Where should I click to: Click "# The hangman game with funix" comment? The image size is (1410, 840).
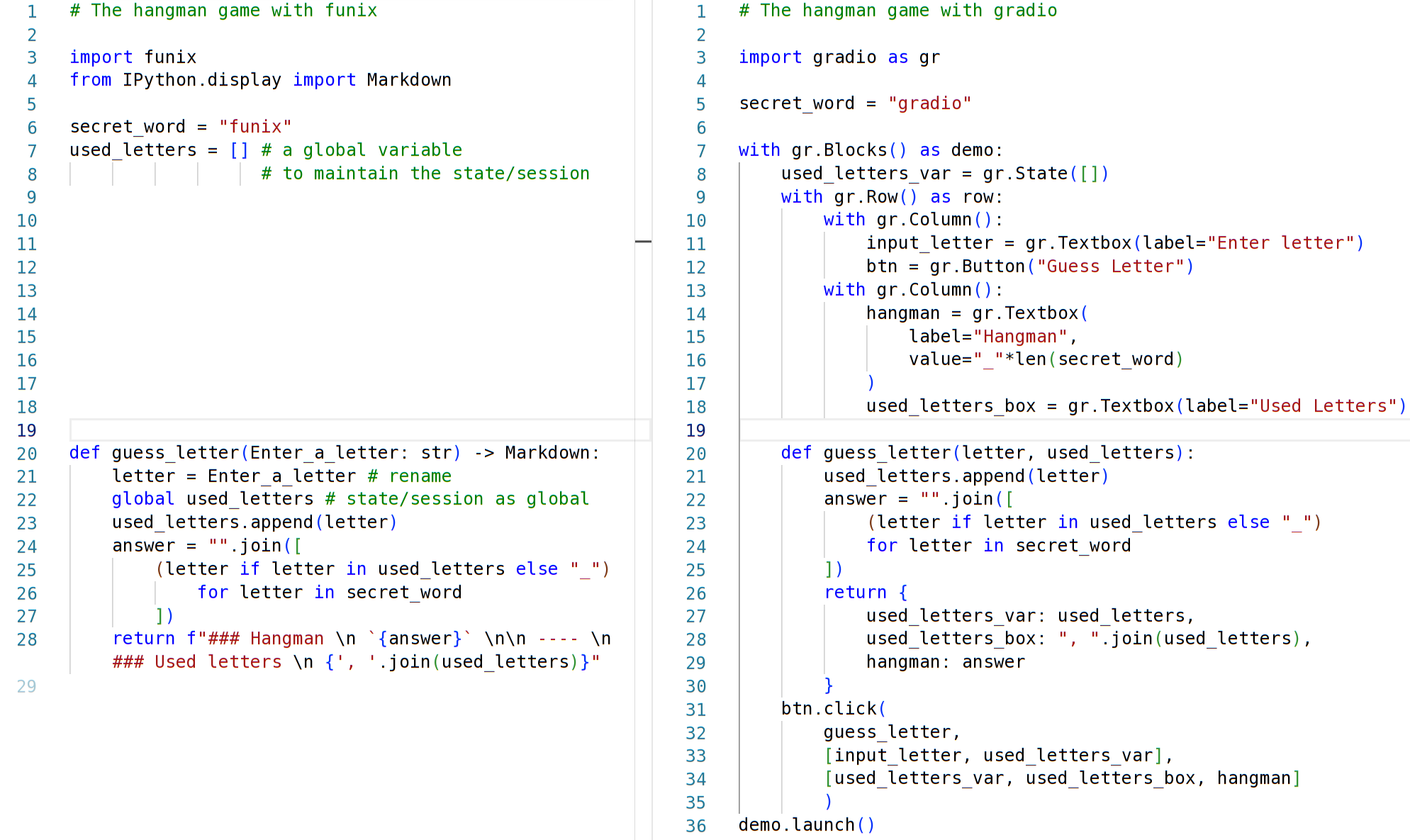click(x=223, y=11)
